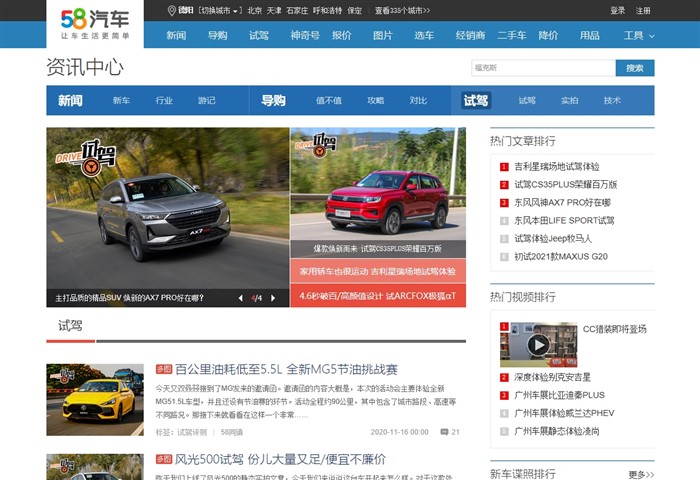Open video 深度体验别克安吉星
The image size is (700, 480).
552,377
